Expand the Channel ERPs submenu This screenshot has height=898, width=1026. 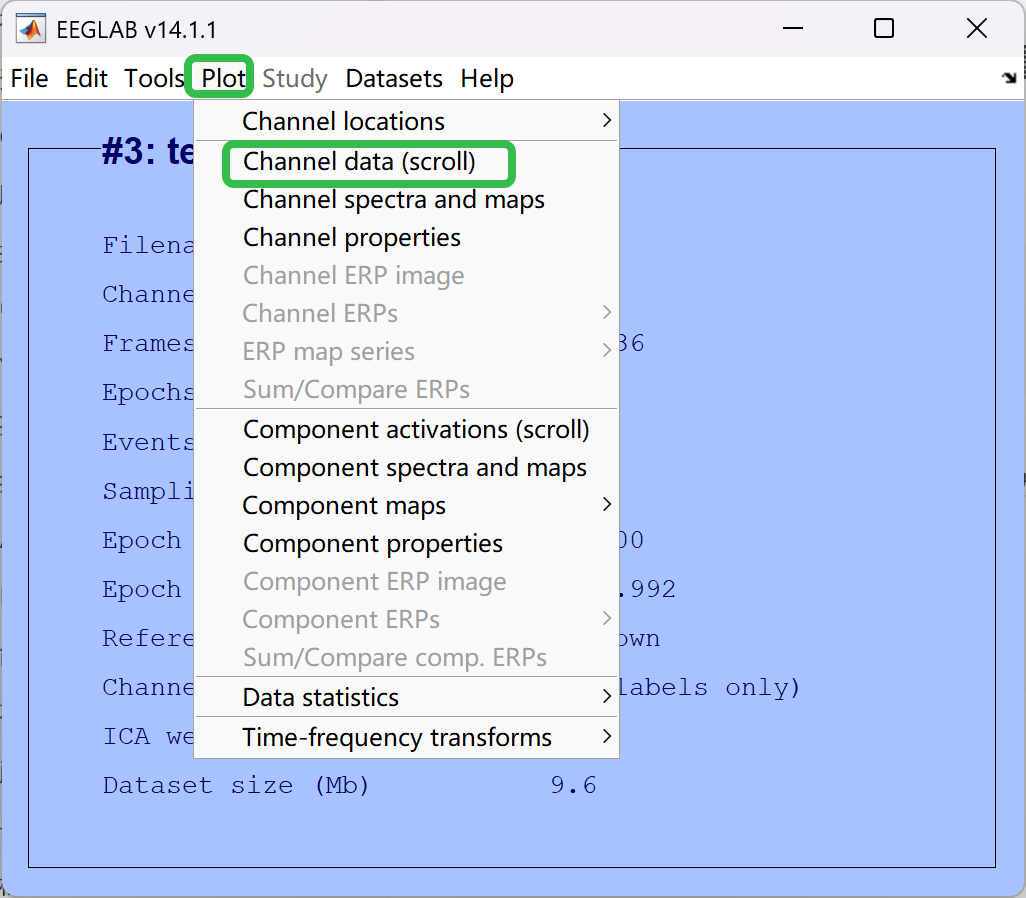tap(406, 314)
